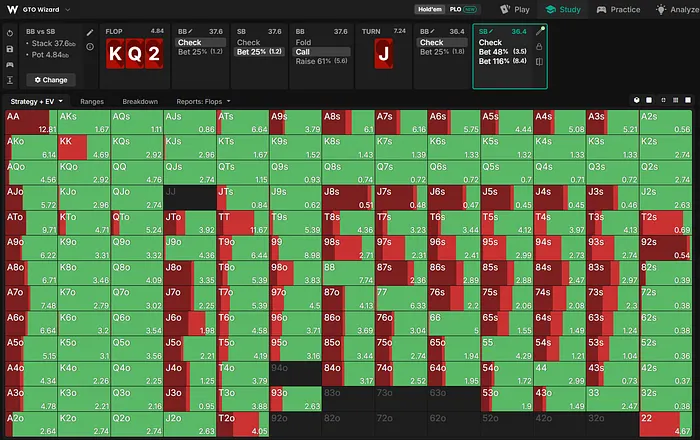Screen dimensions: 700x440
Task: Click the info circle icon beside Stack
Action: click(x=90, y=46)
